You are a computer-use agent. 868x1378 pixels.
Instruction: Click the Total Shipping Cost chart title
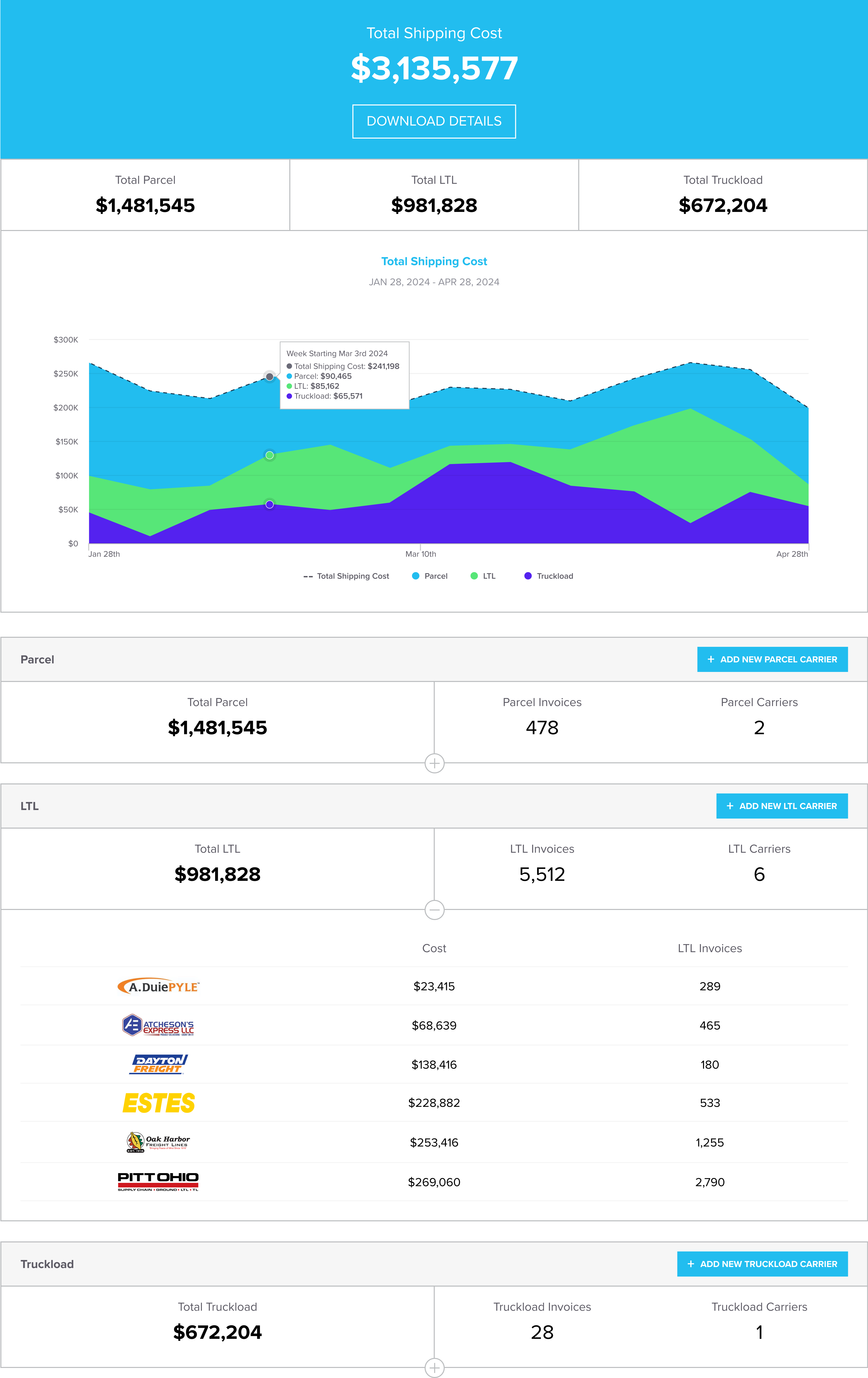point(434,262)
